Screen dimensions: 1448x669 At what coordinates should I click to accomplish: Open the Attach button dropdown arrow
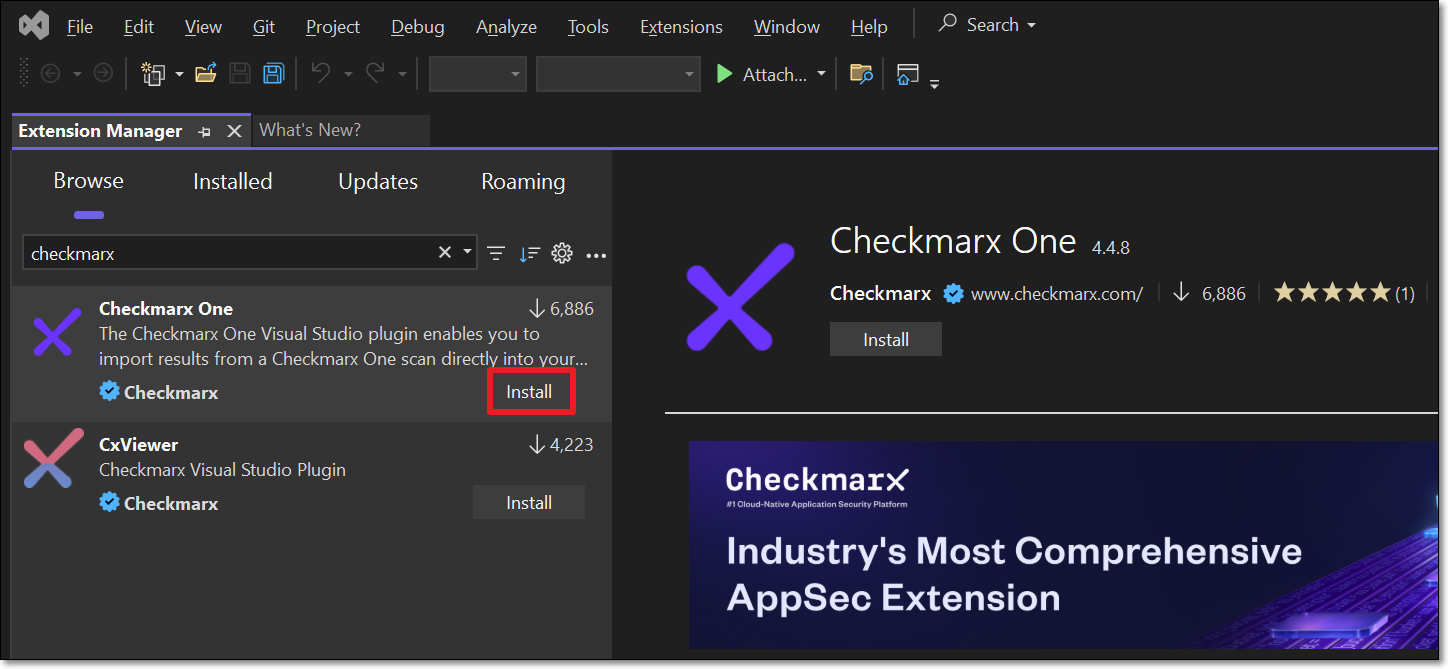click(x=821, y=74)
